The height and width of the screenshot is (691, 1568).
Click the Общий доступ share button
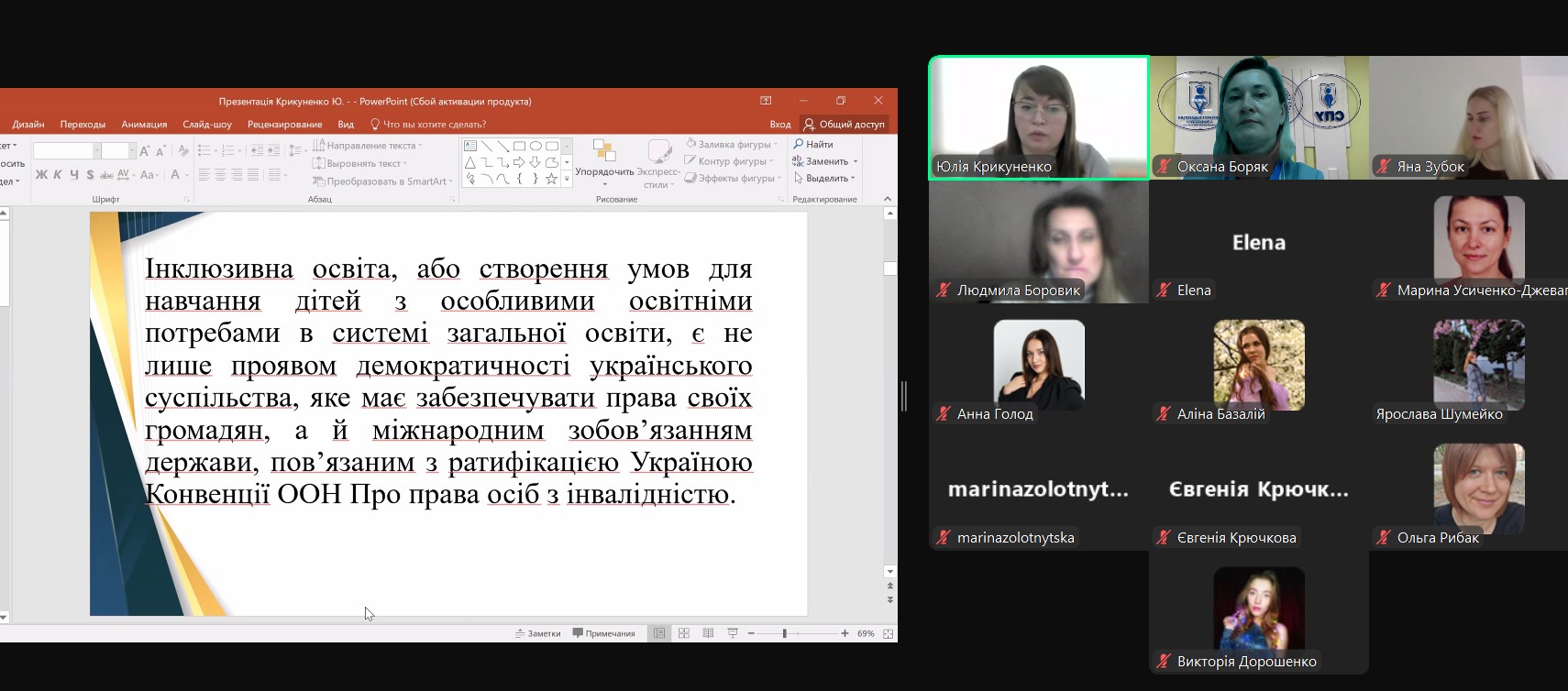tap(844, 125)
